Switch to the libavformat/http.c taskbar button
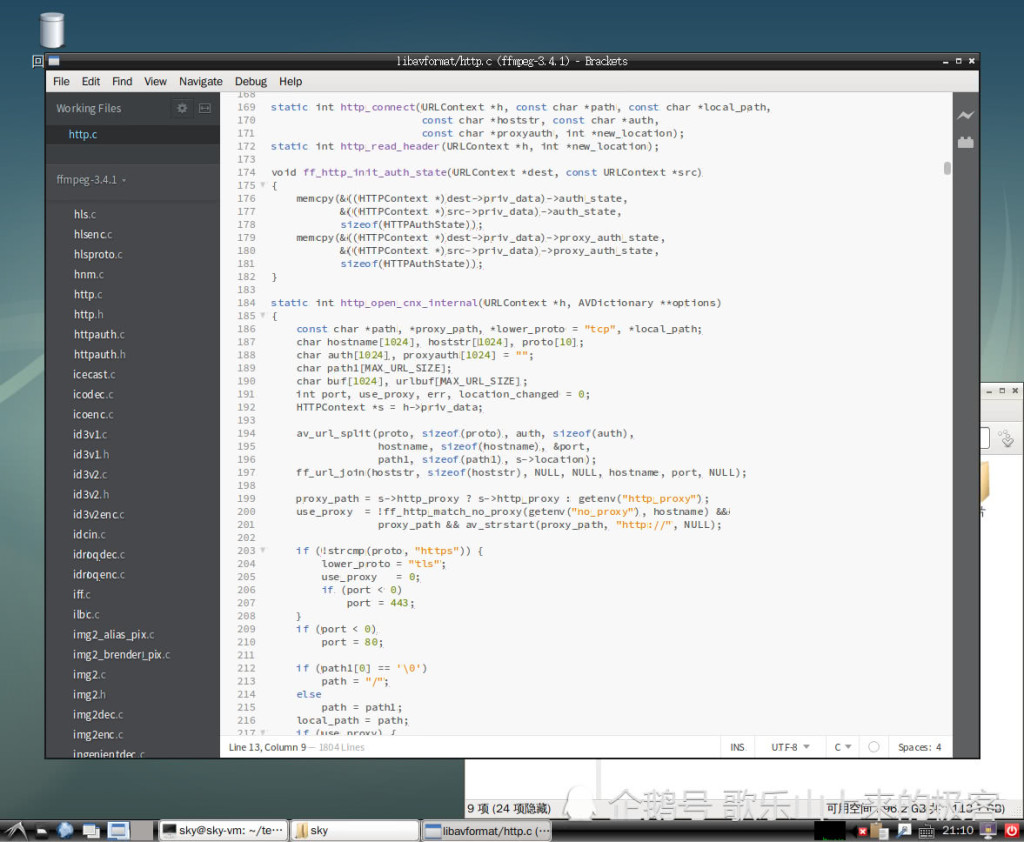Viewport: 1024px width, 842px height. point(487,831)
